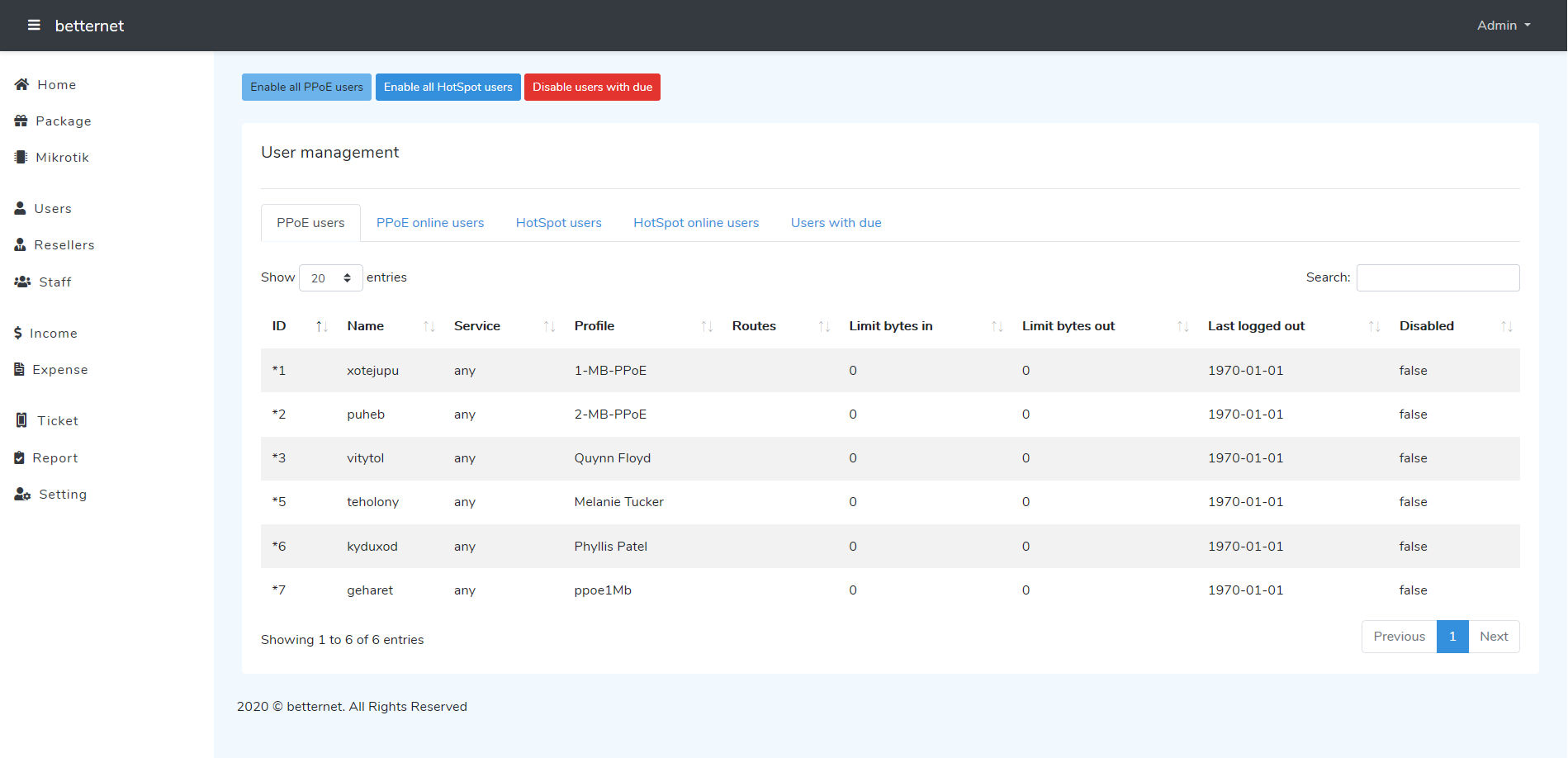Screen dimensions: 1568x758
Task: Select the Ticket icon in the sidebar
Action: click(20, 419)
